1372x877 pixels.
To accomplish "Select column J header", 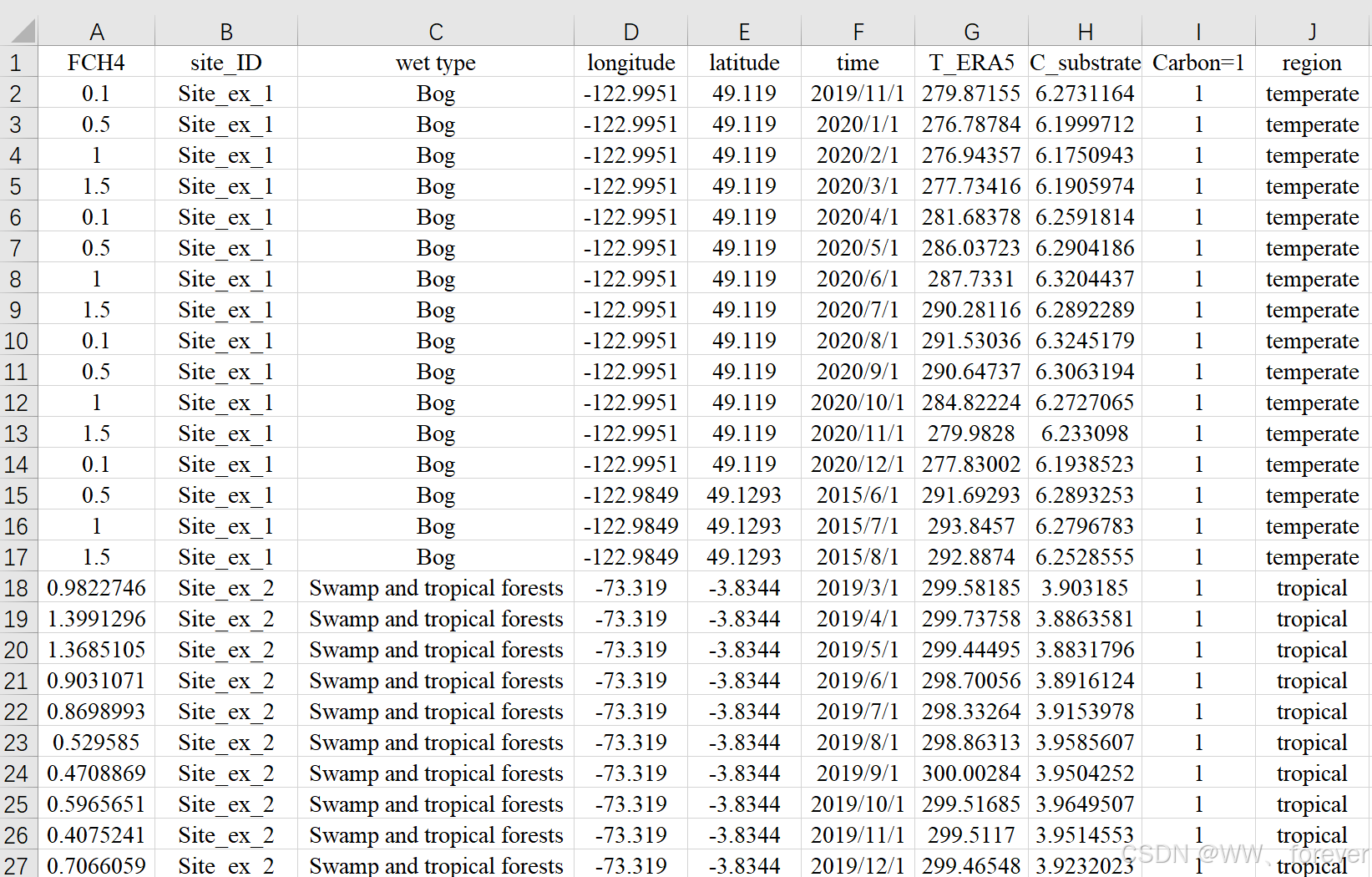I will (x=1312, y=32).
